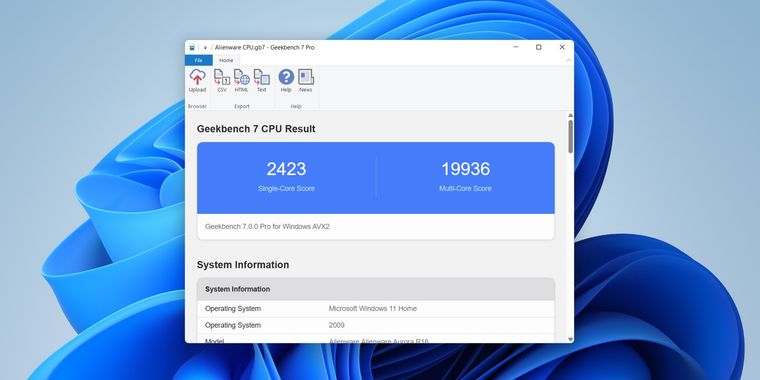Click the 19936 multi-core score
760x380 pixels.
pyautogui.click(x=465, y=169)
